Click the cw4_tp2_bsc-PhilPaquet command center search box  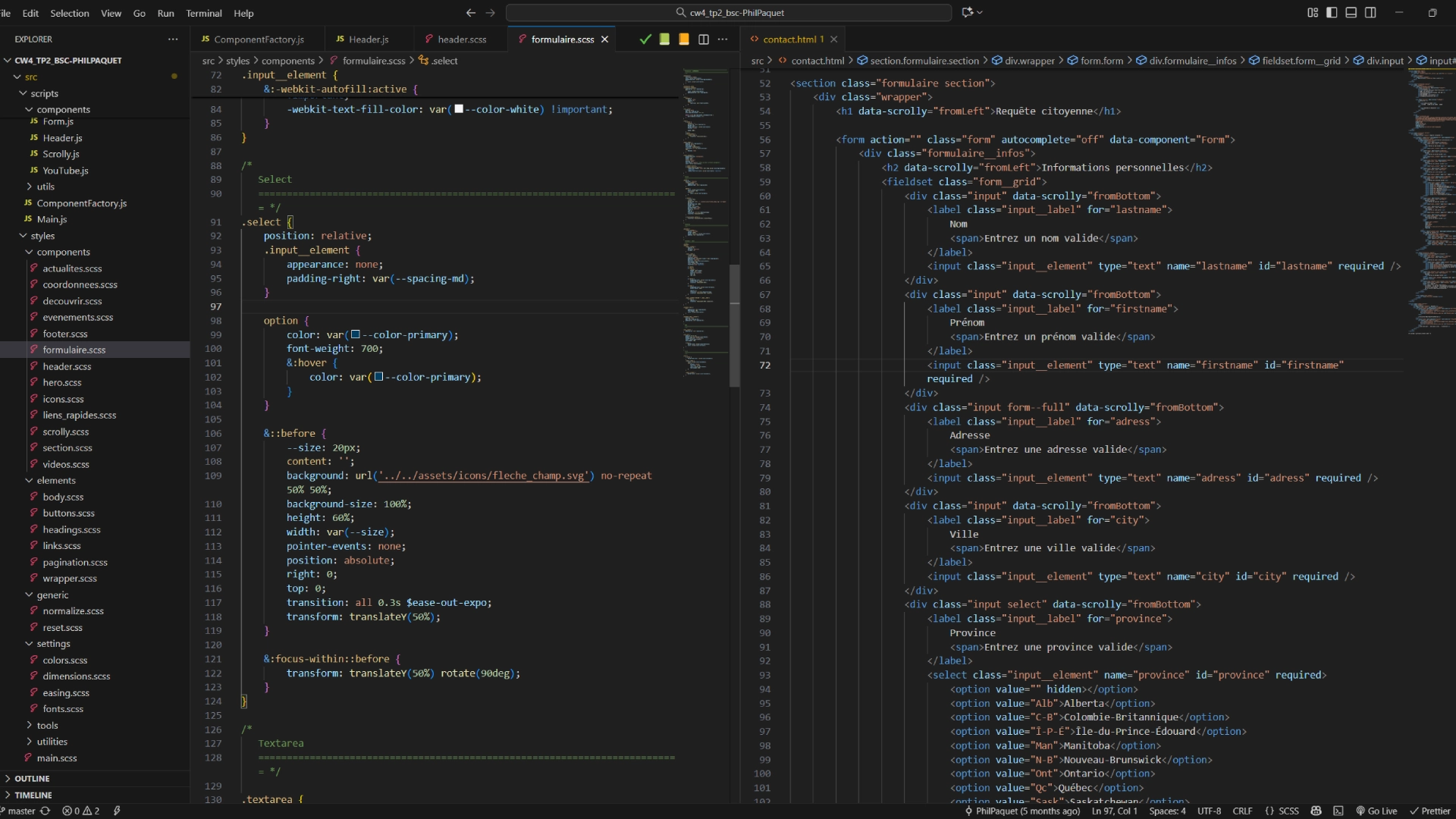729,13
